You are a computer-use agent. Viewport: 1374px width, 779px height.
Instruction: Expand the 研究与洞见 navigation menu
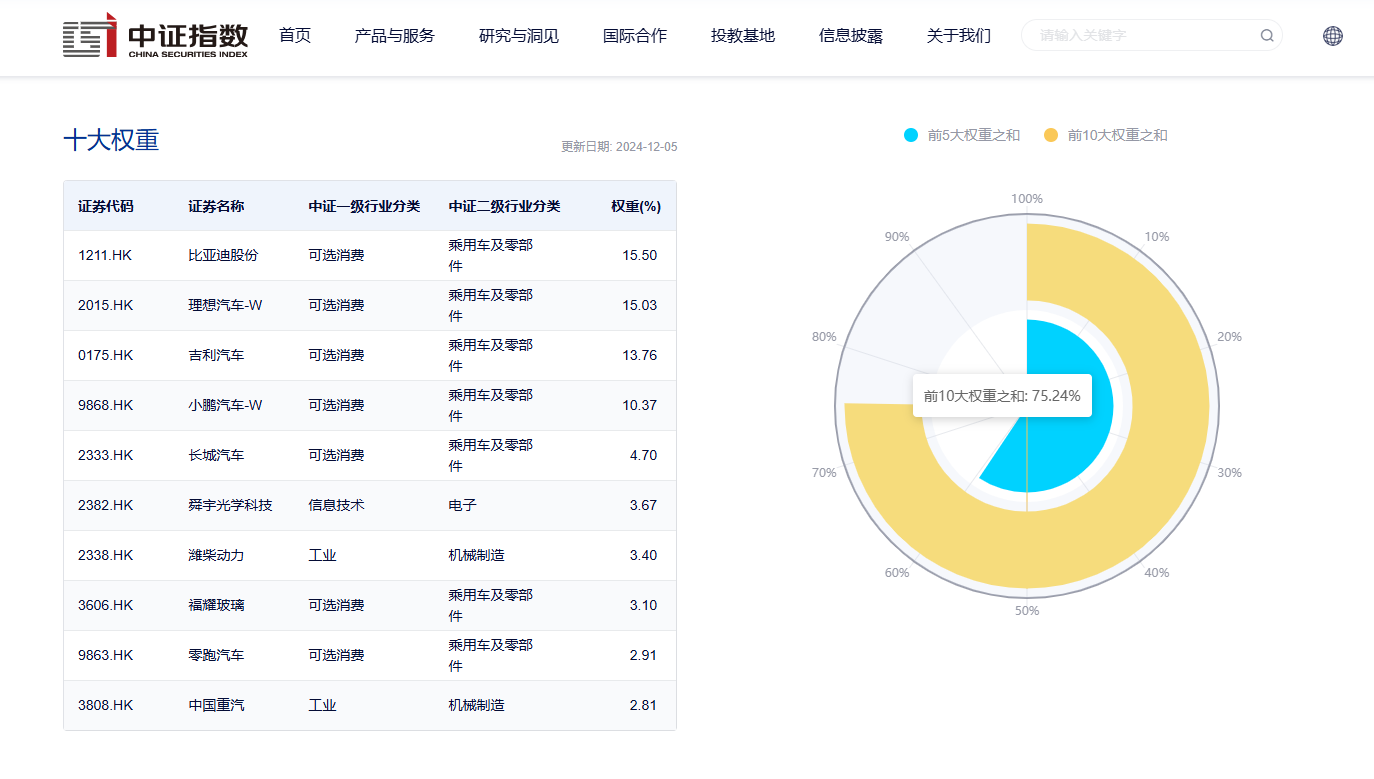[x=519, y=36]
